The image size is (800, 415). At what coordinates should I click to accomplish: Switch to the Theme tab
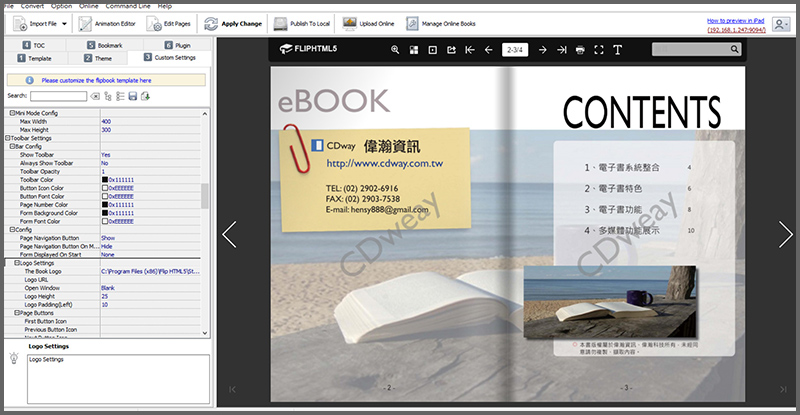point(97,58)
